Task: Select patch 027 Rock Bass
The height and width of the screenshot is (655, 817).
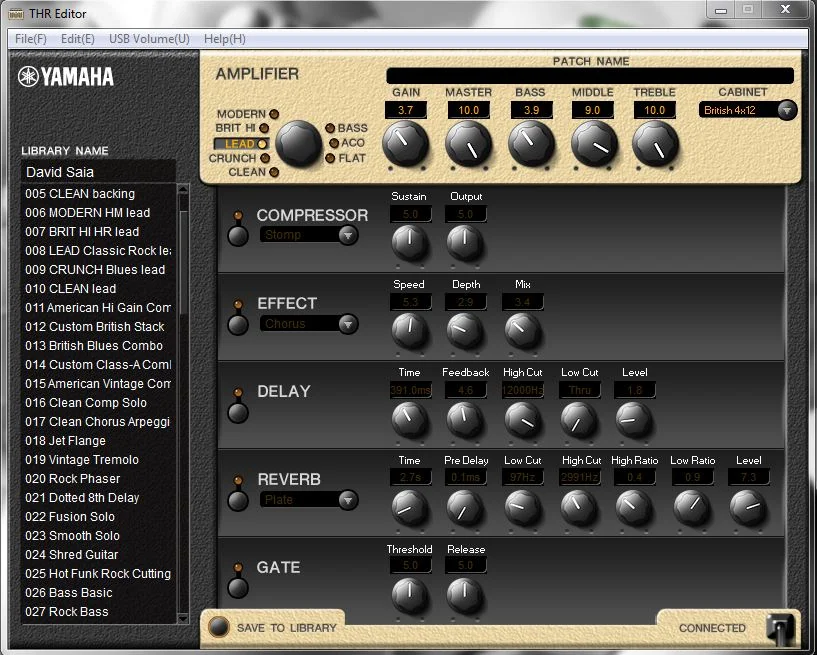Action: (98, 611)
